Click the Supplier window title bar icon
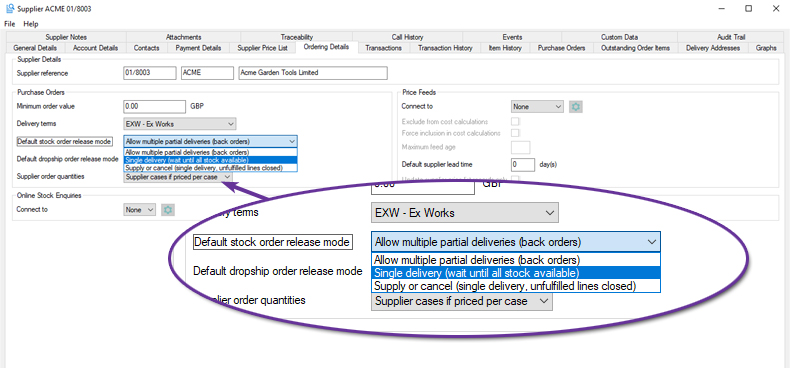The image size is (790, 368). pos(10,9)
